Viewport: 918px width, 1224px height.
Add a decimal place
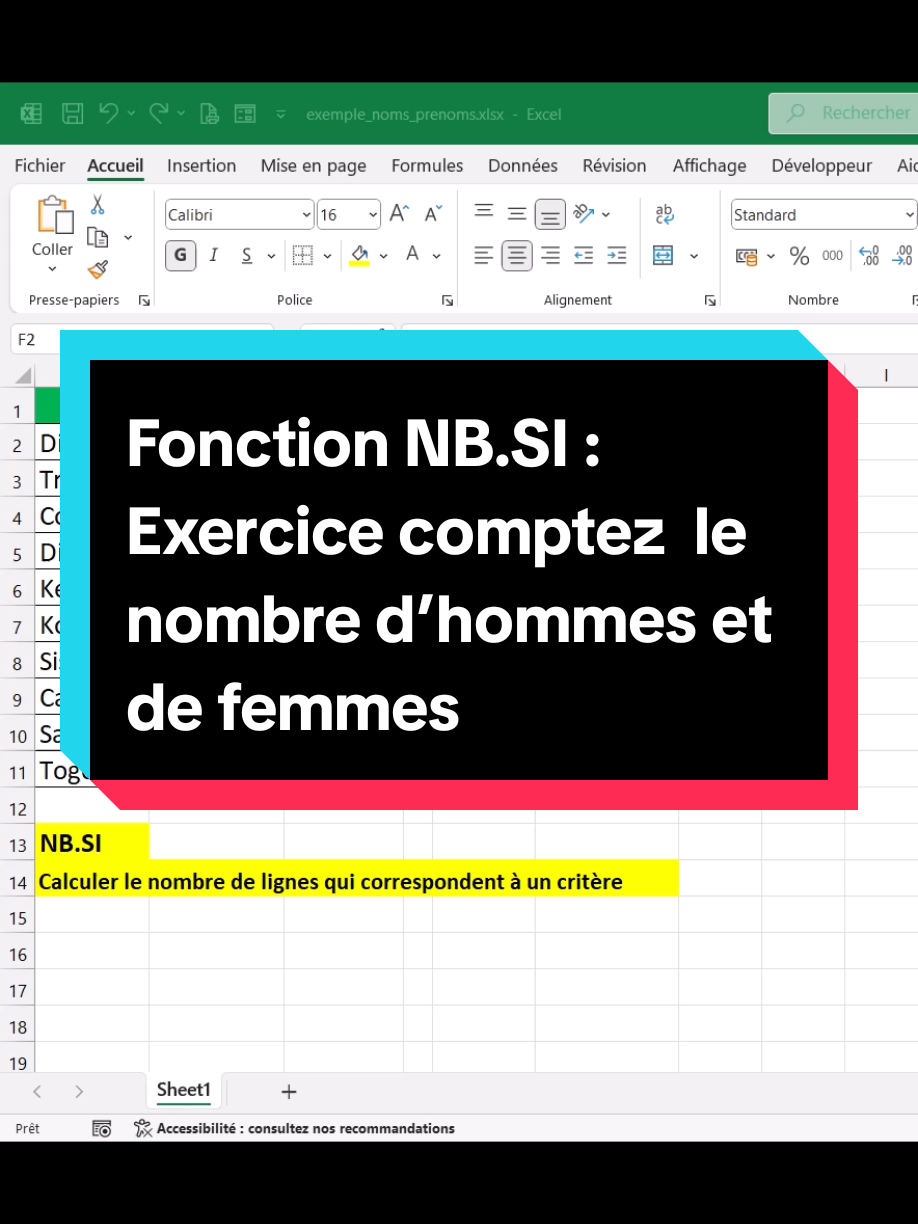869,256
